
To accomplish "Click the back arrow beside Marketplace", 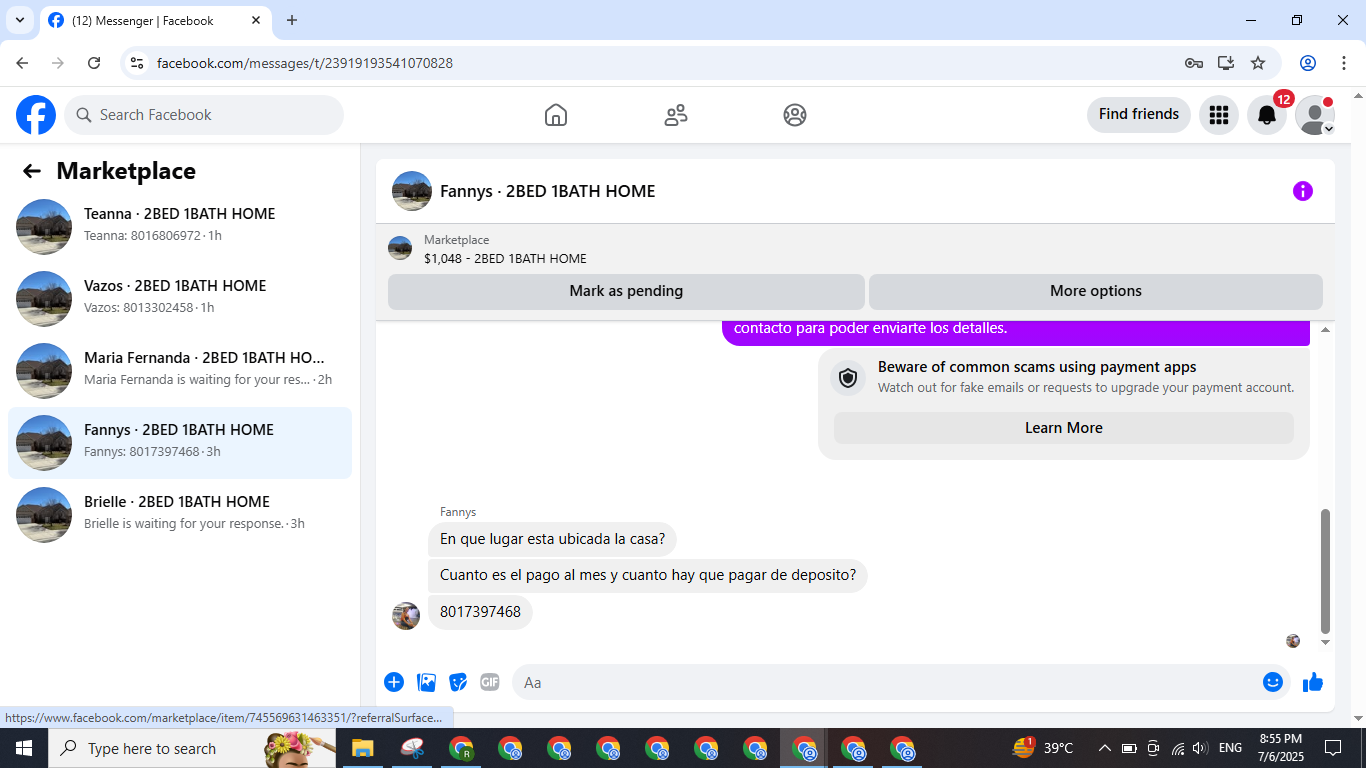I will pyautogui.click(x=32, y=171).
